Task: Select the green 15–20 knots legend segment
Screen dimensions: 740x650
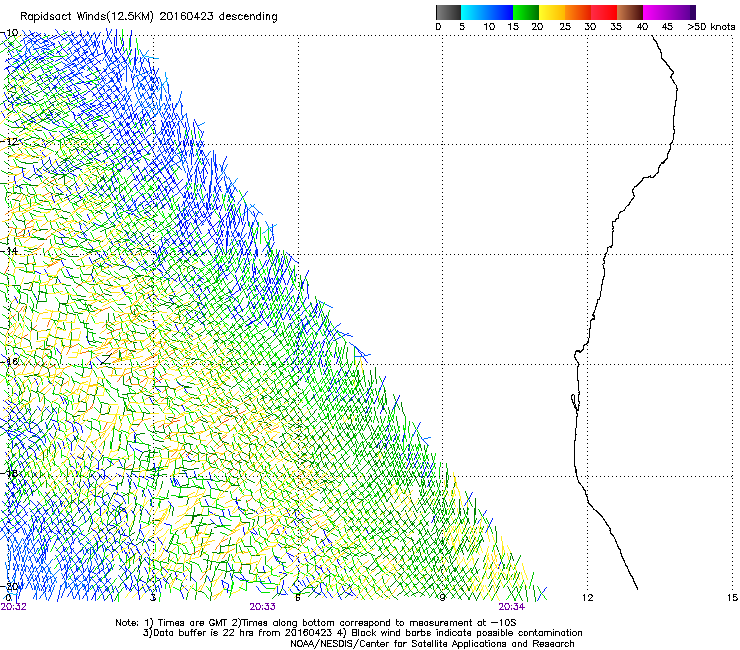Action: (526, 12)
